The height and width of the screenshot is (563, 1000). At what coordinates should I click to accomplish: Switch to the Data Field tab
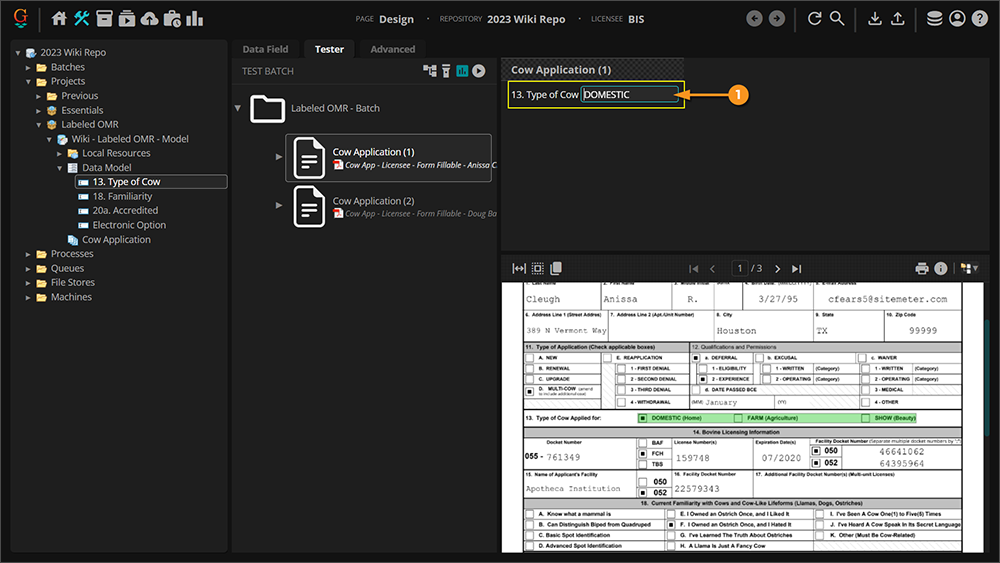point(265,49)
